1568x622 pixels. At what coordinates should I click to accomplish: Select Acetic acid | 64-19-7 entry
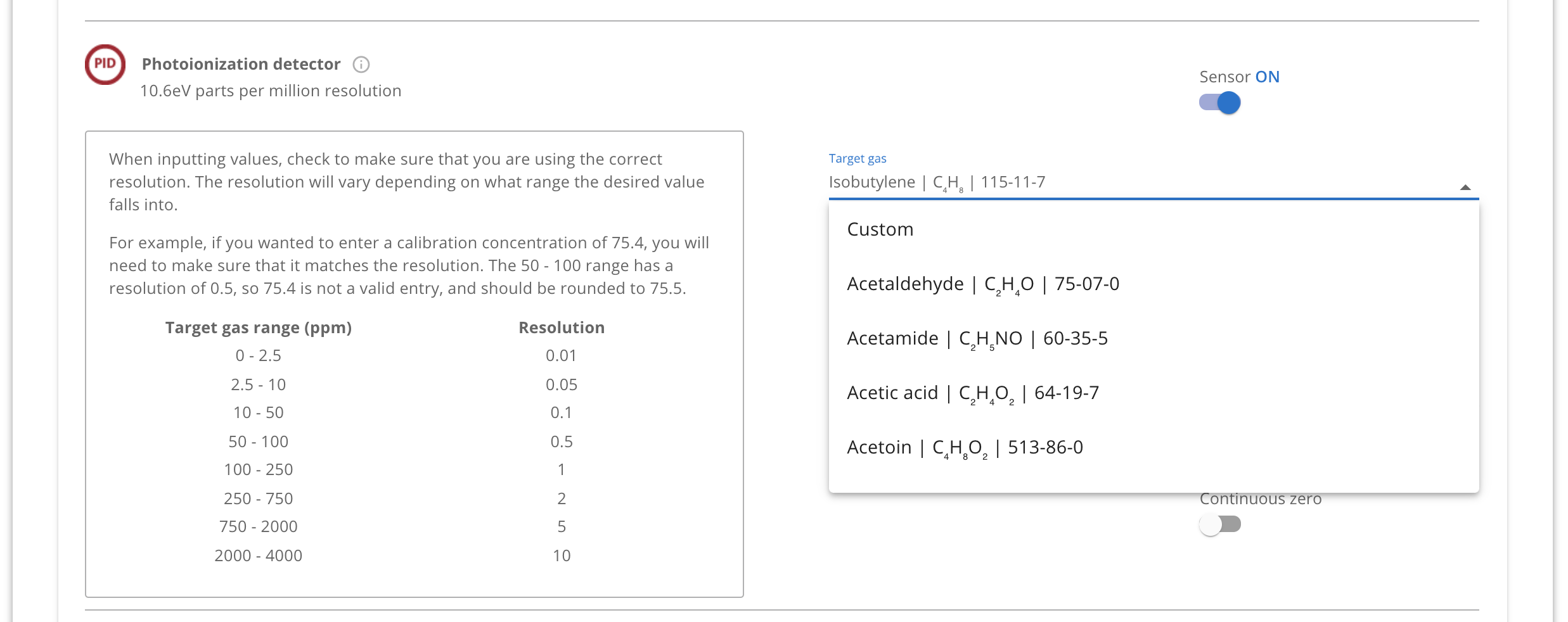point(973,392)
